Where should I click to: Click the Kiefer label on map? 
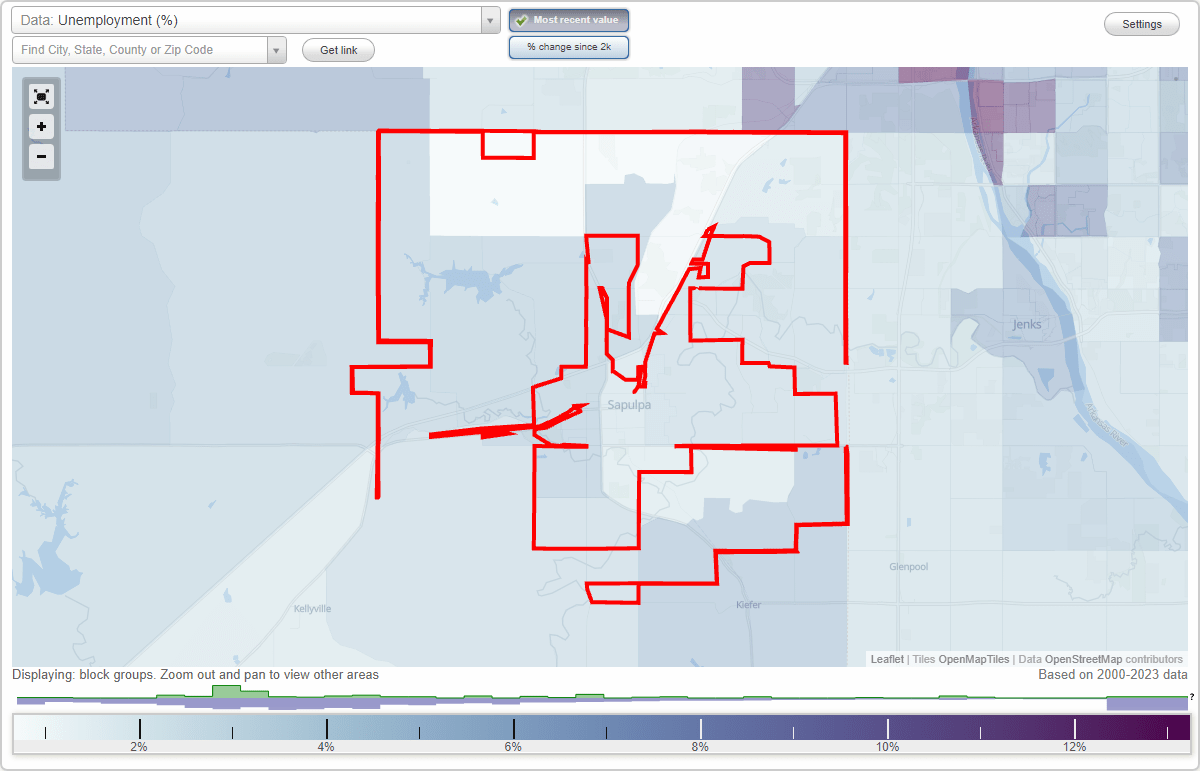click(x=748, y=605)
